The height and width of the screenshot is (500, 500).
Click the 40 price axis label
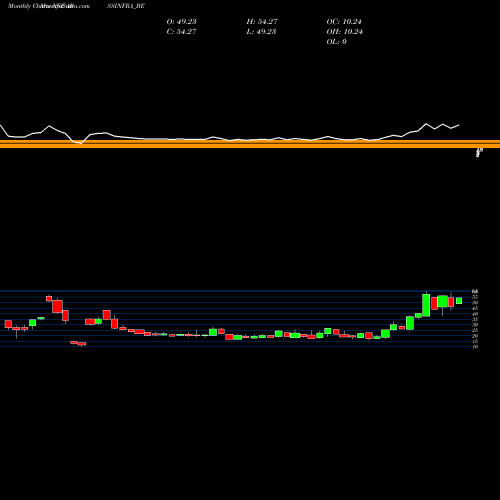click(x=475, y=314)
